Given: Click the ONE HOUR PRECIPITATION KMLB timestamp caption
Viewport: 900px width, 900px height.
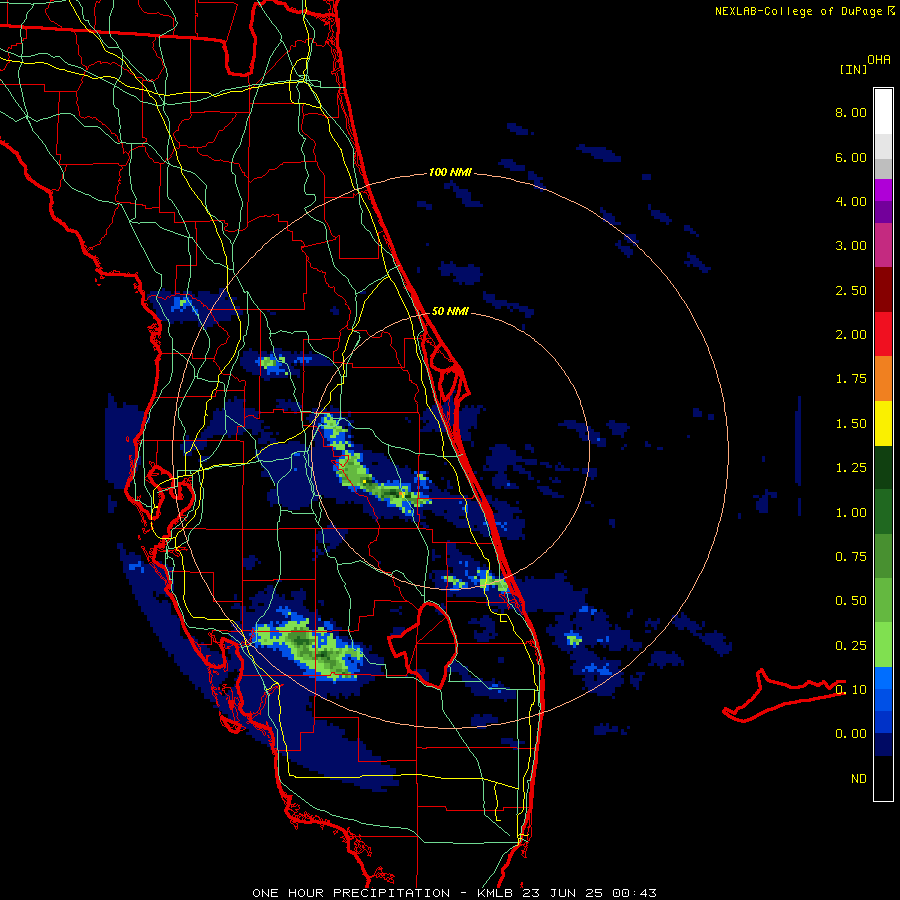Looking at the screenshot, I should (454, 893).
